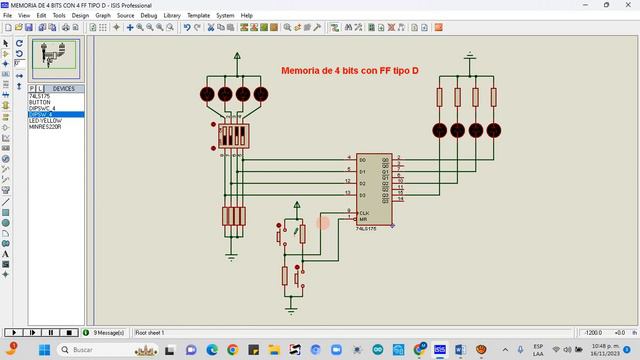Zoom out of the schematic
The height and width of the screenshot is (360, 640).
click(x=150, y=27)
